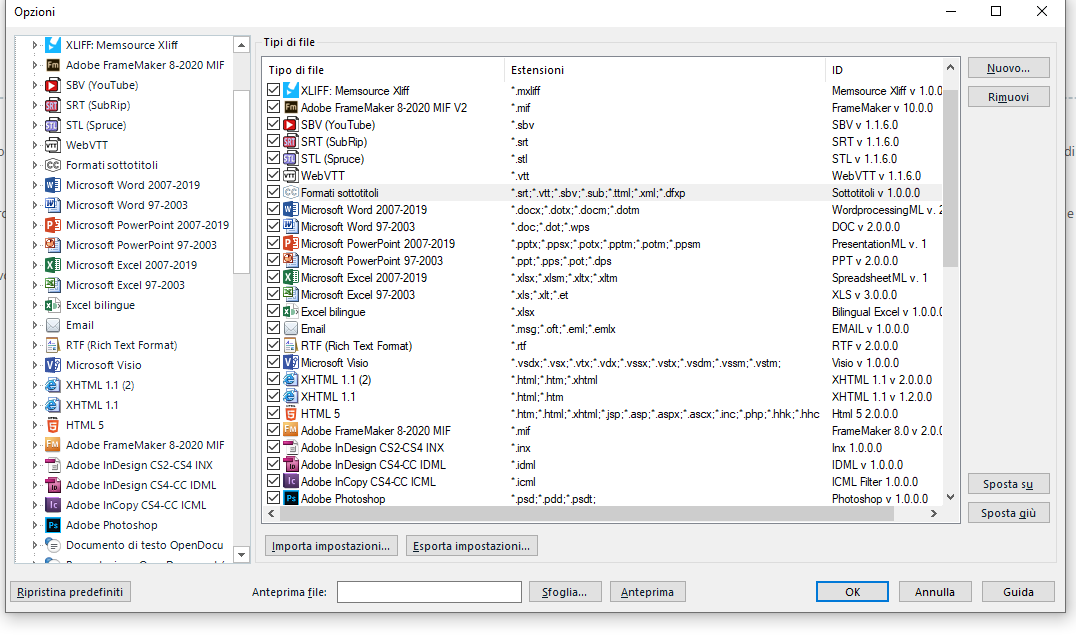This screenshot has width=1076, height=639.
Task: Click the Sposta su button
Action: 1008,484
